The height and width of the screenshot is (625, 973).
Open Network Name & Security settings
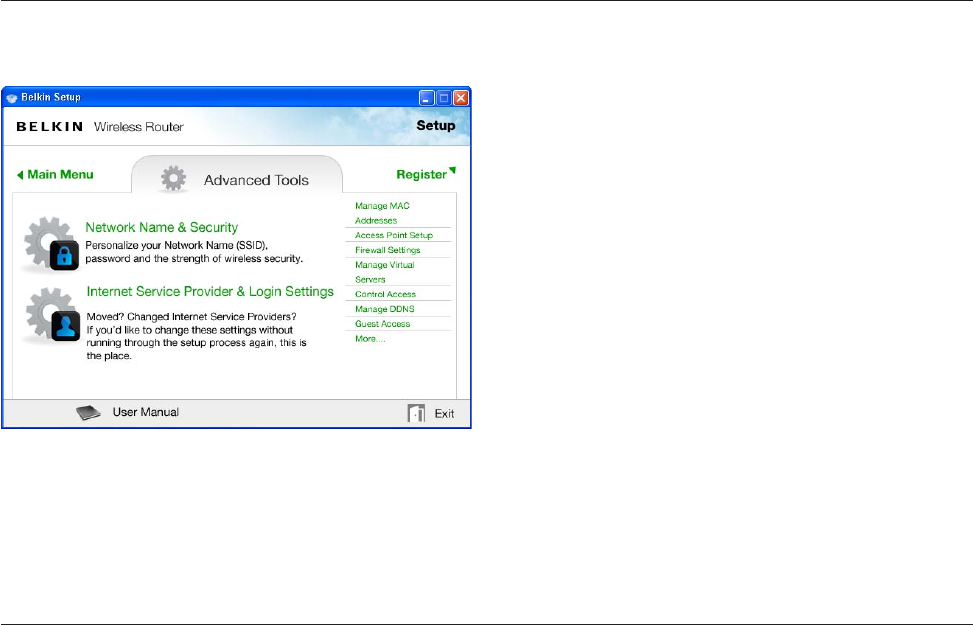[x=161, y=227]
